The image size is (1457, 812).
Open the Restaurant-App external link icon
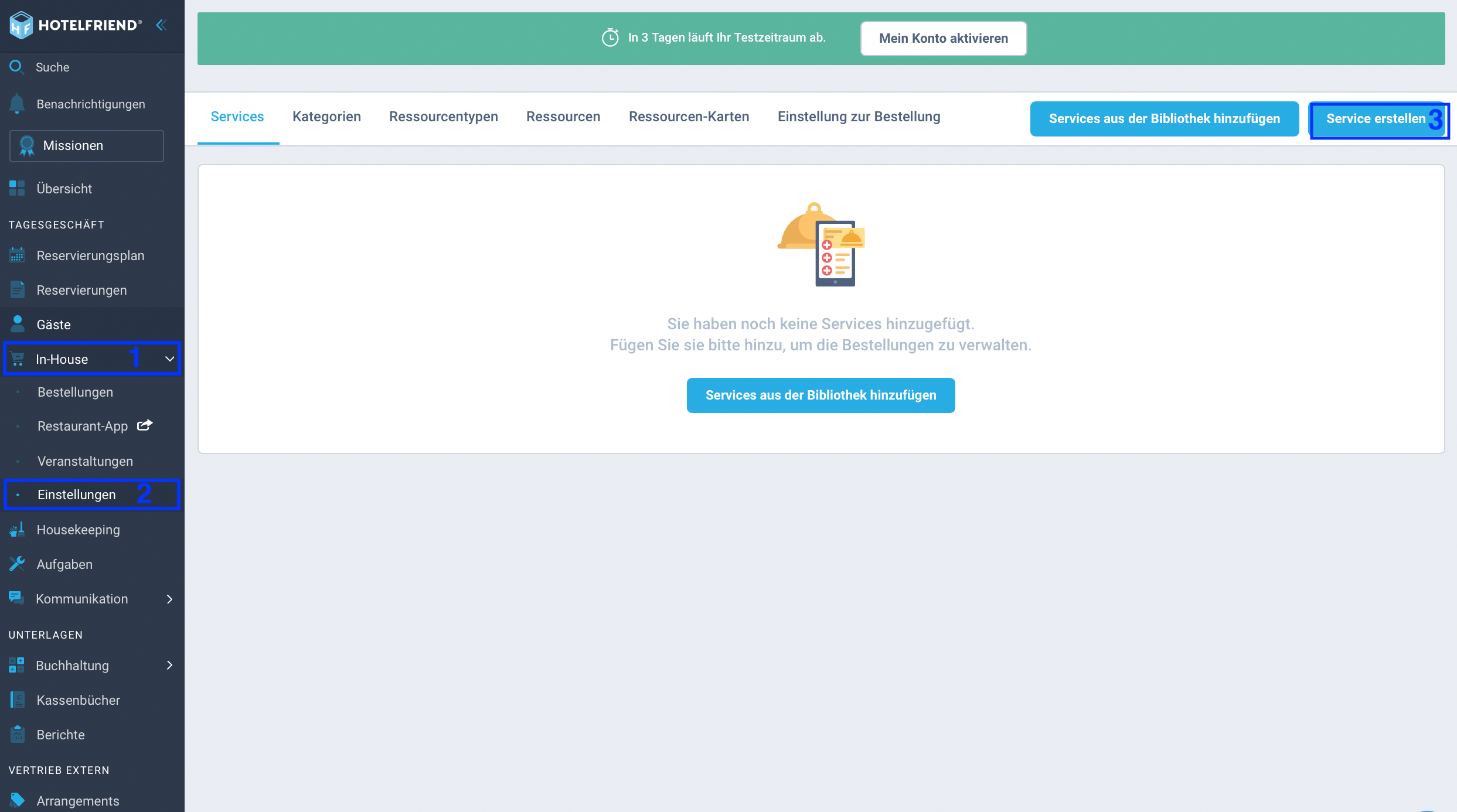[145, 425]
